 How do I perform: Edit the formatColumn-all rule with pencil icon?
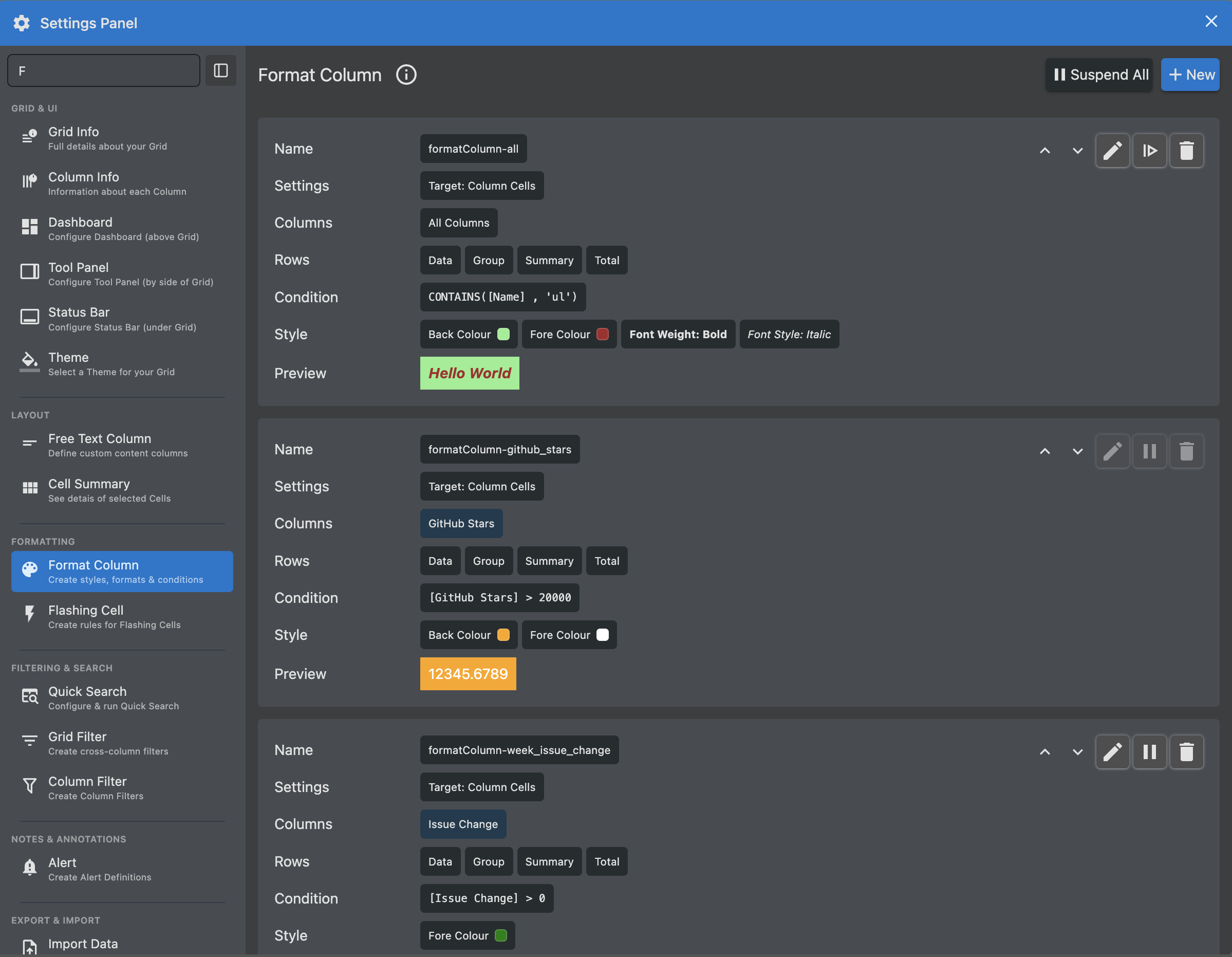pos(1112,151)
